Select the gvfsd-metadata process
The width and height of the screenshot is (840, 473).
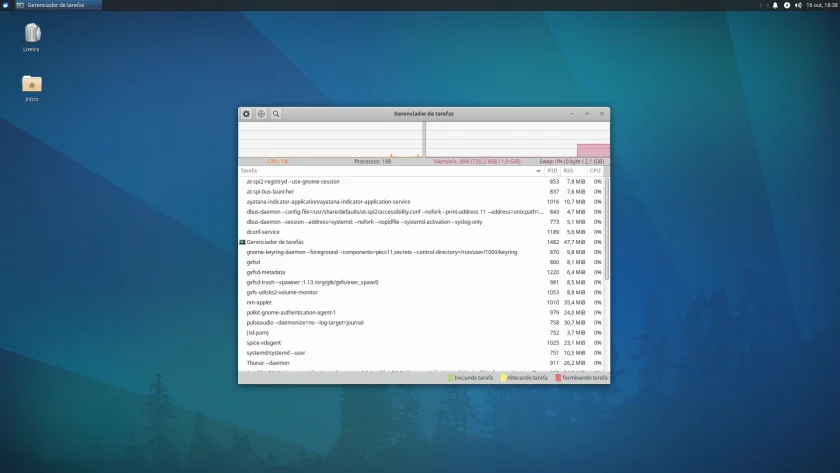(421, 272)
